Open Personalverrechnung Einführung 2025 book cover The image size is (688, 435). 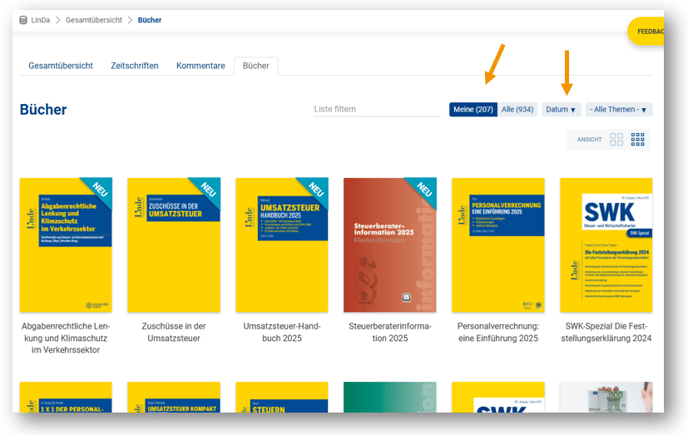pyautogui.click(x=498, y=245)
